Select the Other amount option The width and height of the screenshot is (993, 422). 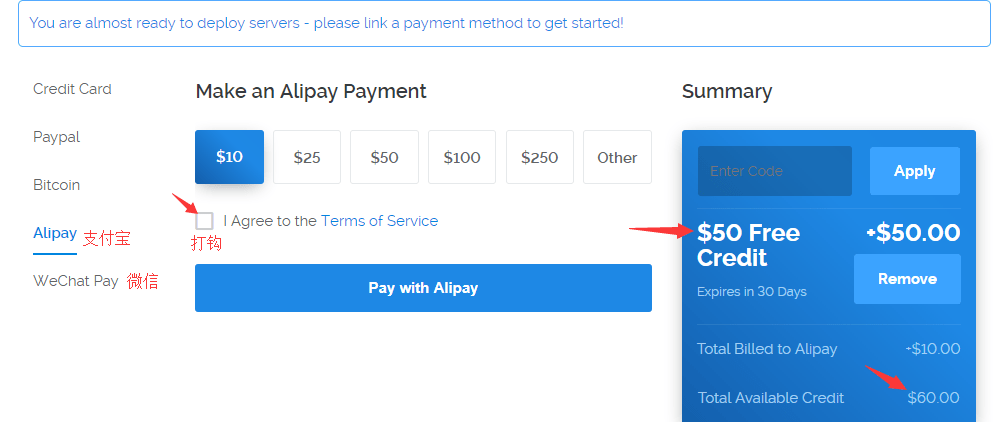(x=617, y=157)
